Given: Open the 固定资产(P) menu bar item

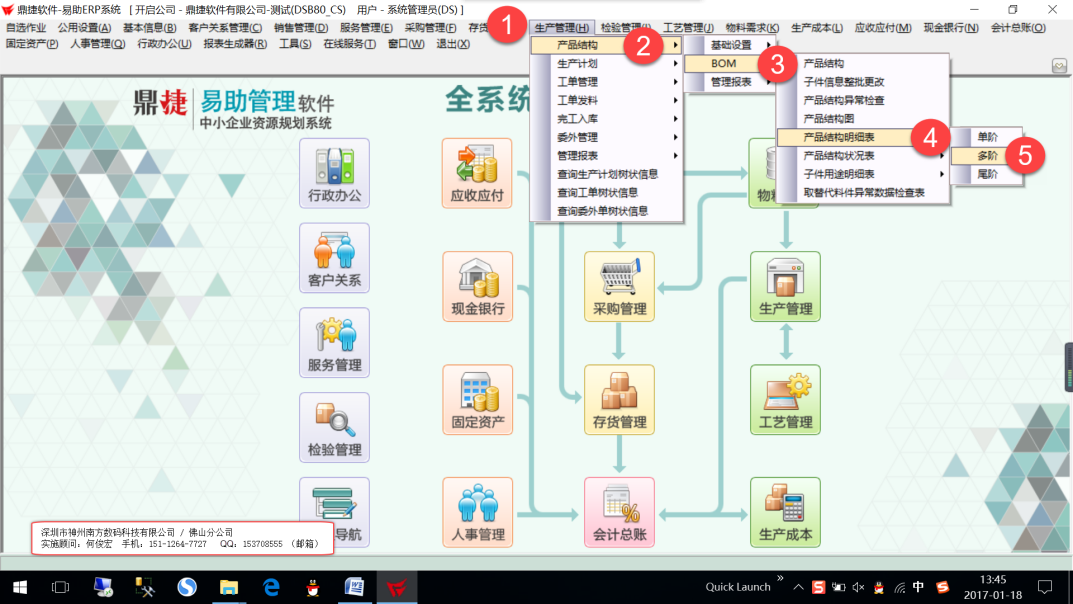Looking at the screenshot, I should [x=31, y=44].
